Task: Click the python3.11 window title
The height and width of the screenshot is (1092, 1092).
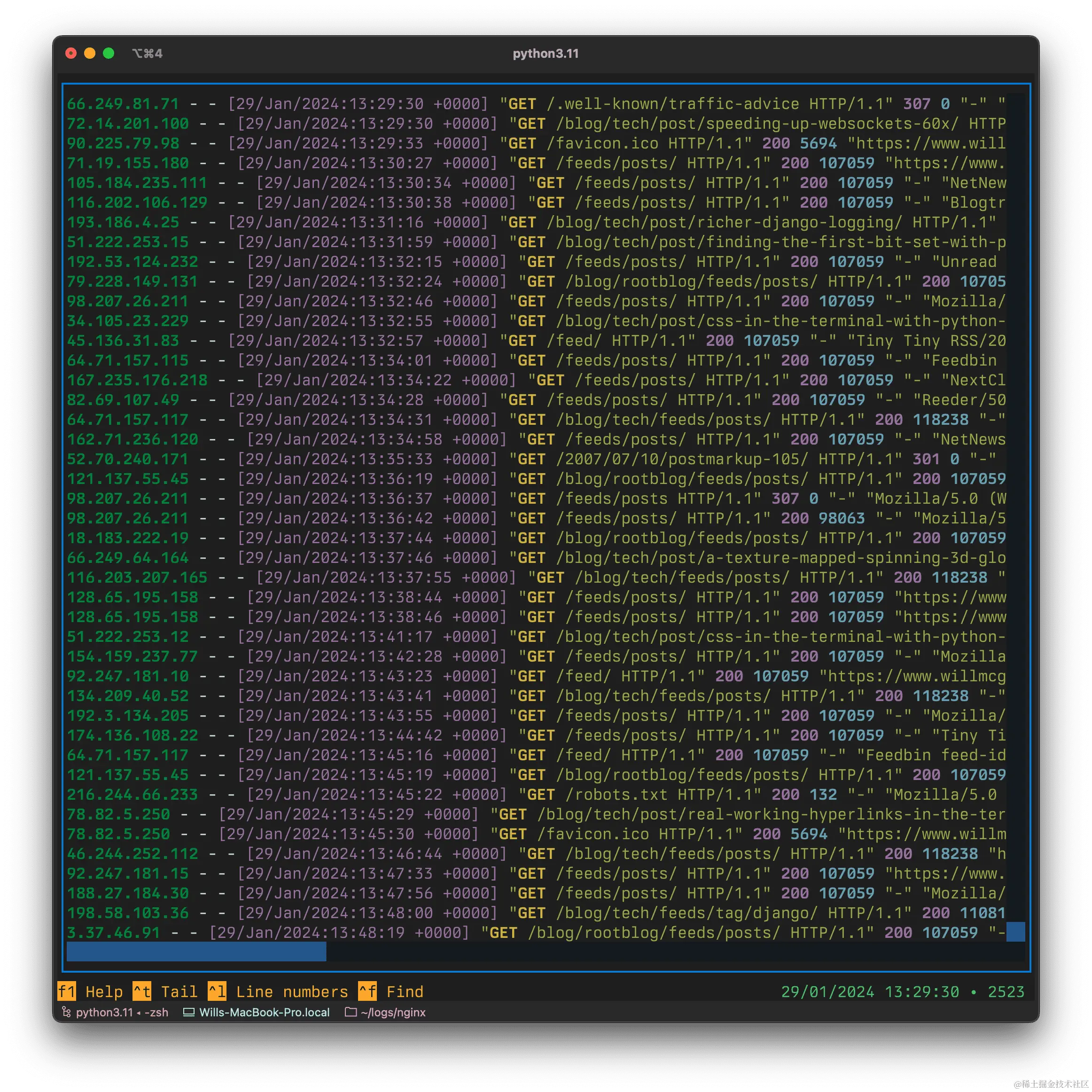Action: point(546,53)
